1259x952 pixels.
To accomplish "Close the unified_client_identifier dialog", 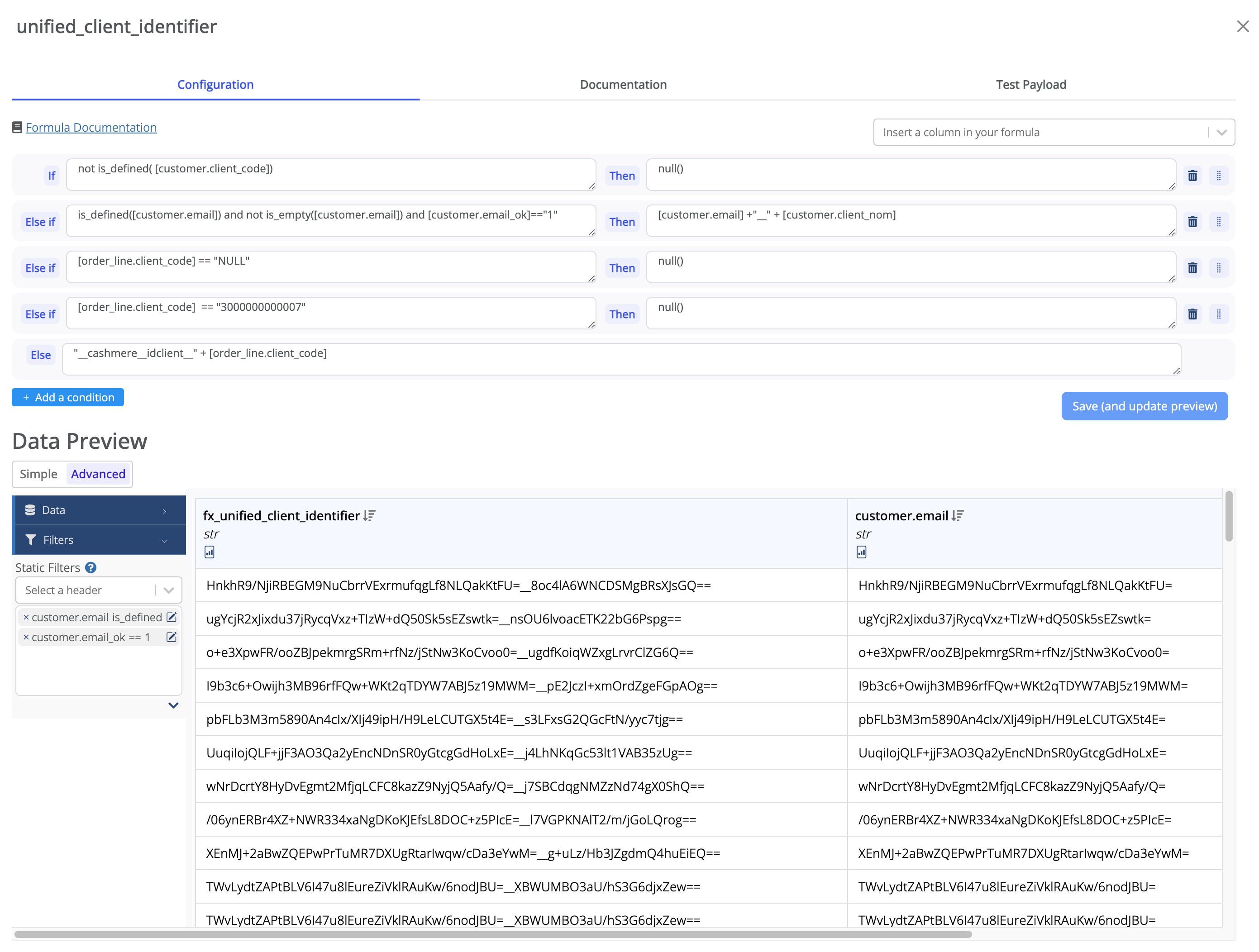I will coord(1243,26).
